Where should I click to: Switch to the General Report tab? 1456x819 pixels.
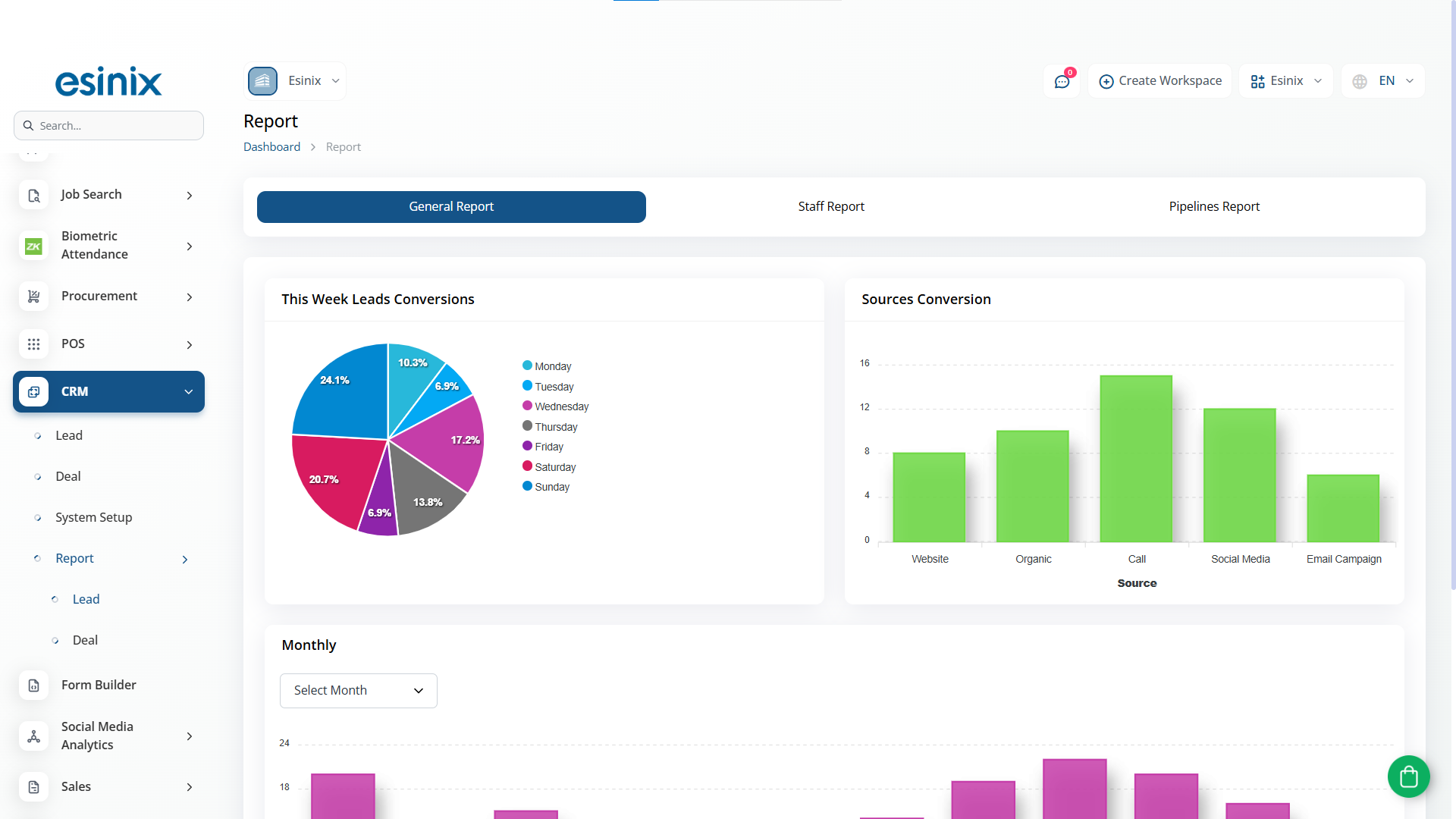pos(451,207)
